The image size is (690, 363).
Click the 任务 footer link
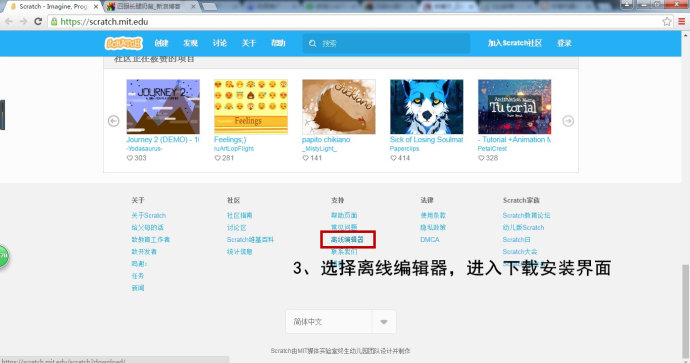point(138,276)
